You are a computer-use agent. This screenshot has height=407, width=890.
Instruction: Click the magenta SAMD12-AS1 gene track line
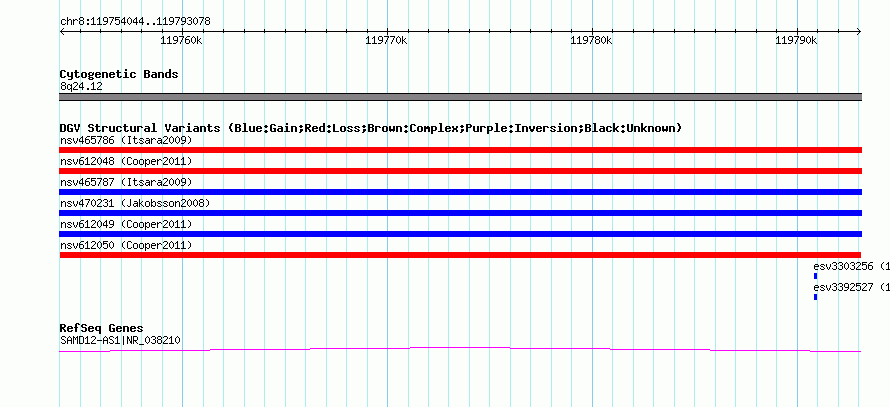click(460, 350)
